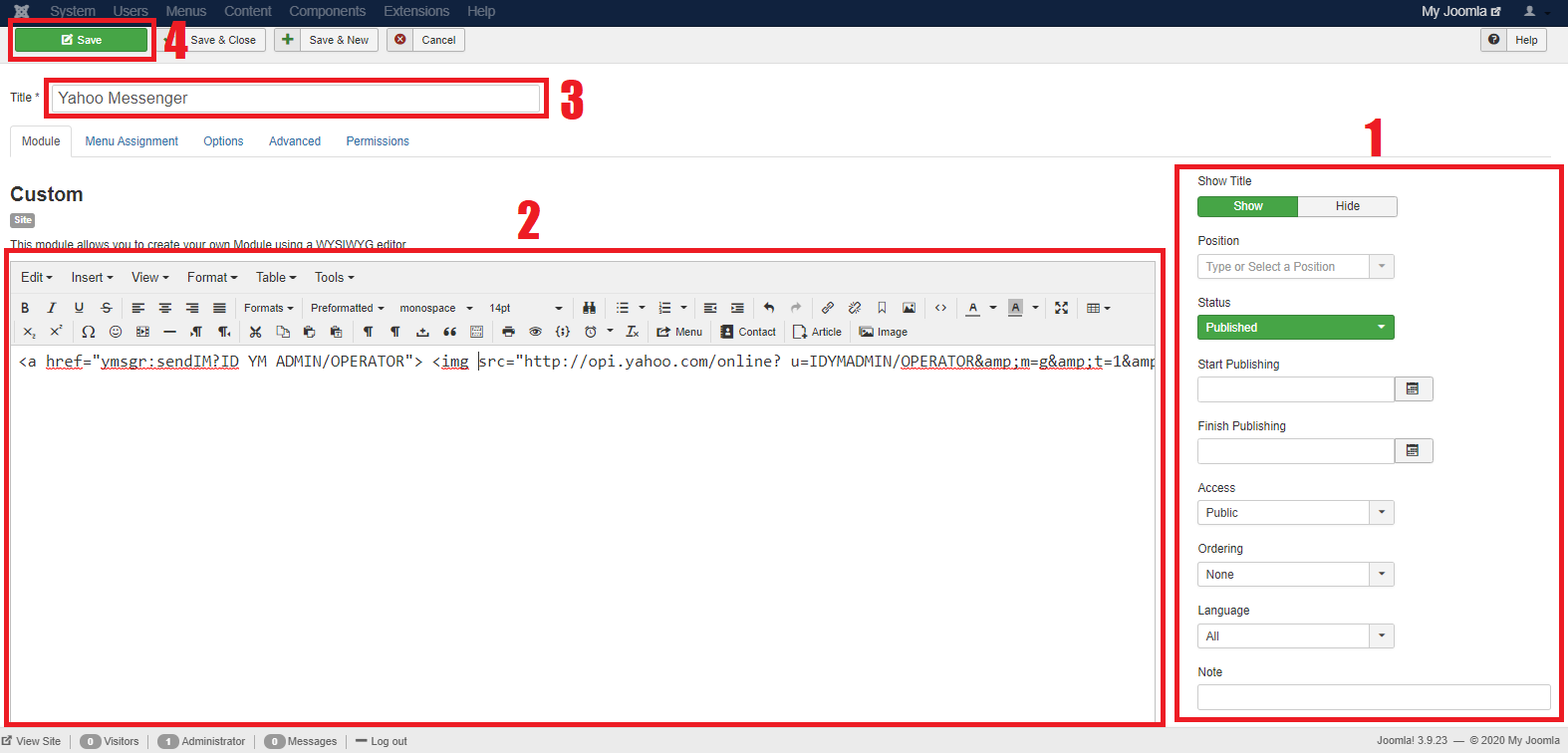Insert an anchor bookmark
1568x753 pixels.
point(882,308)
